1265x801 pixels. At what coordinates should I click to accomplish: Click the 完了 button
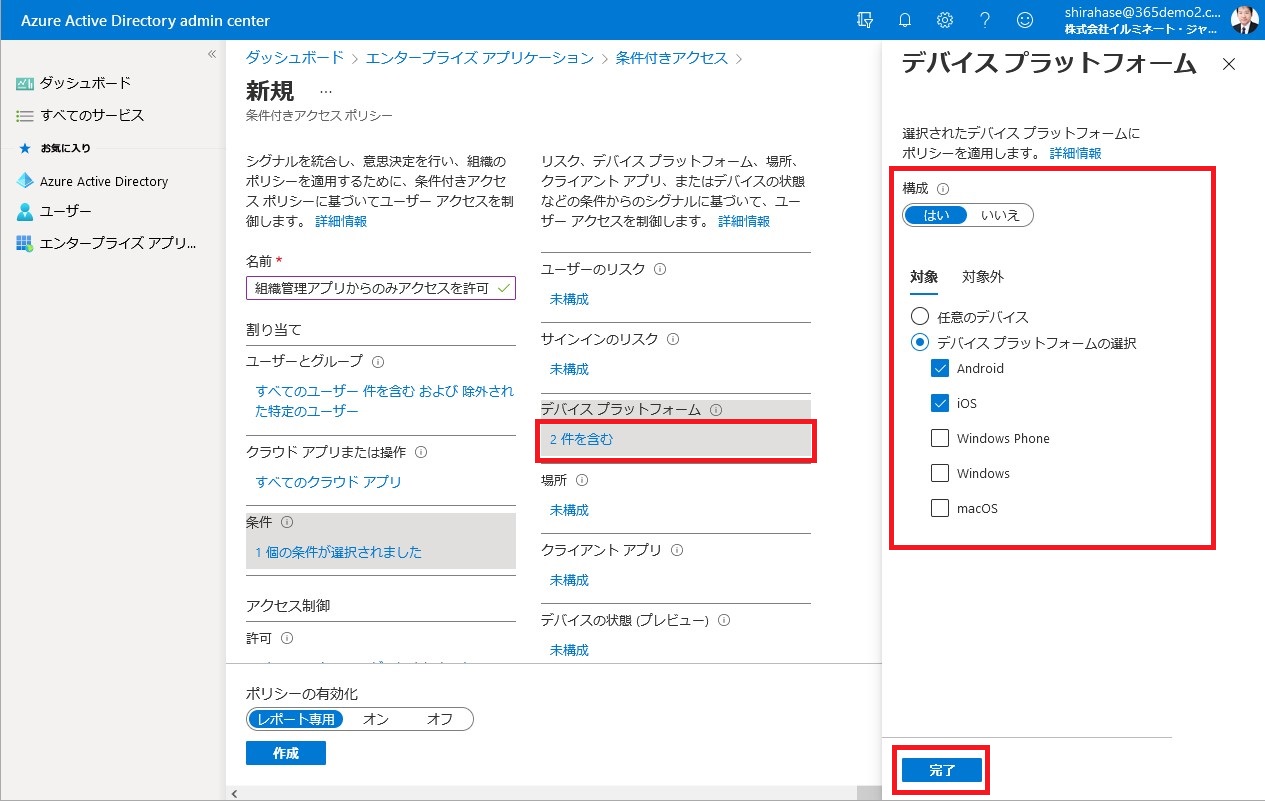pyautogui.click(x=942, y=770)
